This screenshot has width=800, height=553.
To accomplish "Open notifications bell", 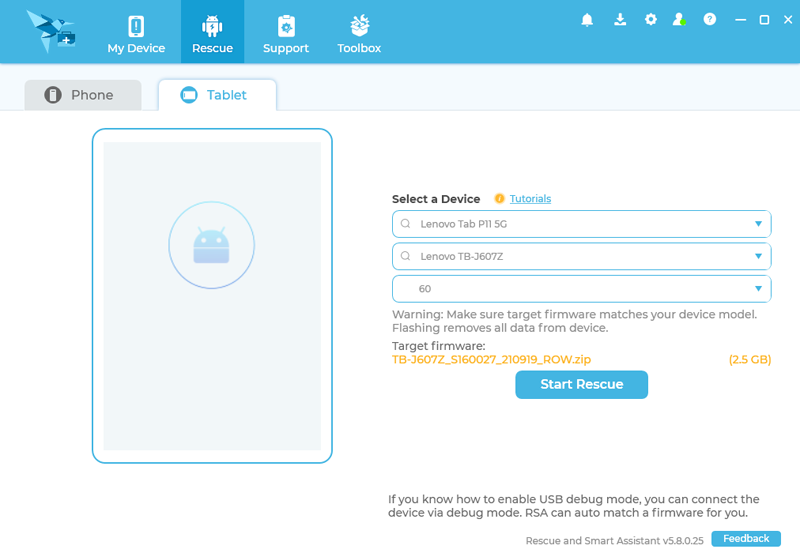I will pos(587,20).
